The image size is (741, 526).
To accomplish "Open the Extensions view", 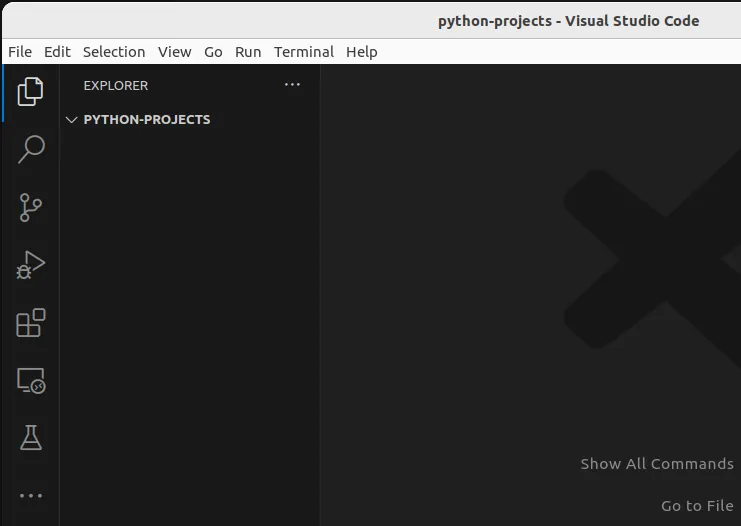I will [31, 323].
